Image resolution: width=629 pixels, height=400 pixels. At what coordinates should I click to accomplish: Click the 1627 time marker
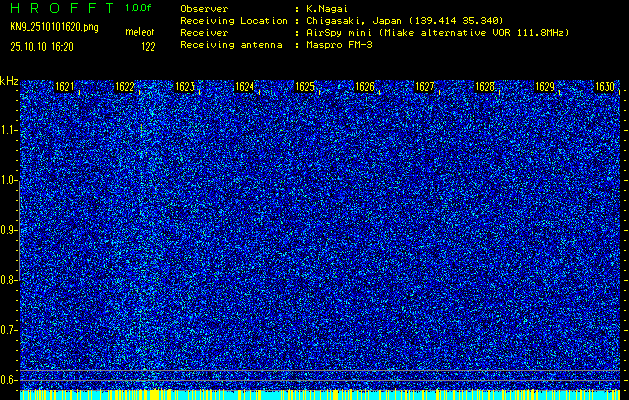[425, 87]
